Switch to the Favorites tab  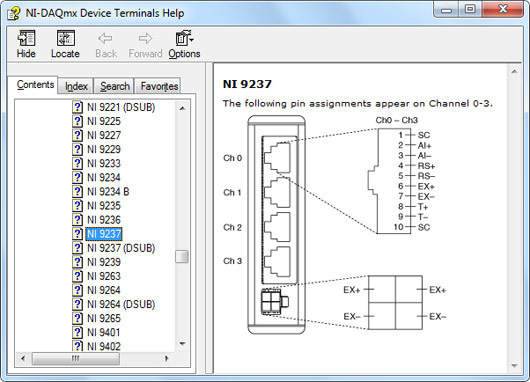159,86
